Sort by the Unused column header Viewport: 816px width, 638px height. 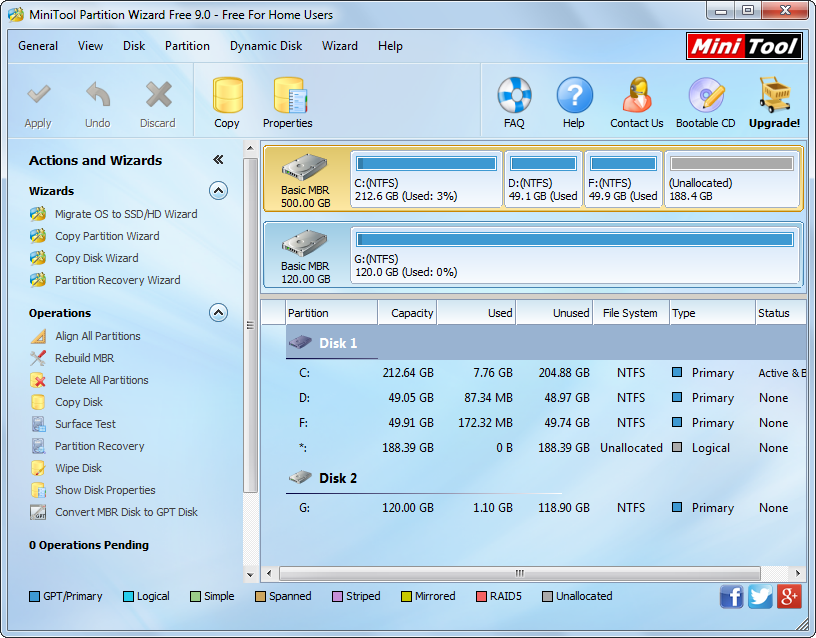554,313
